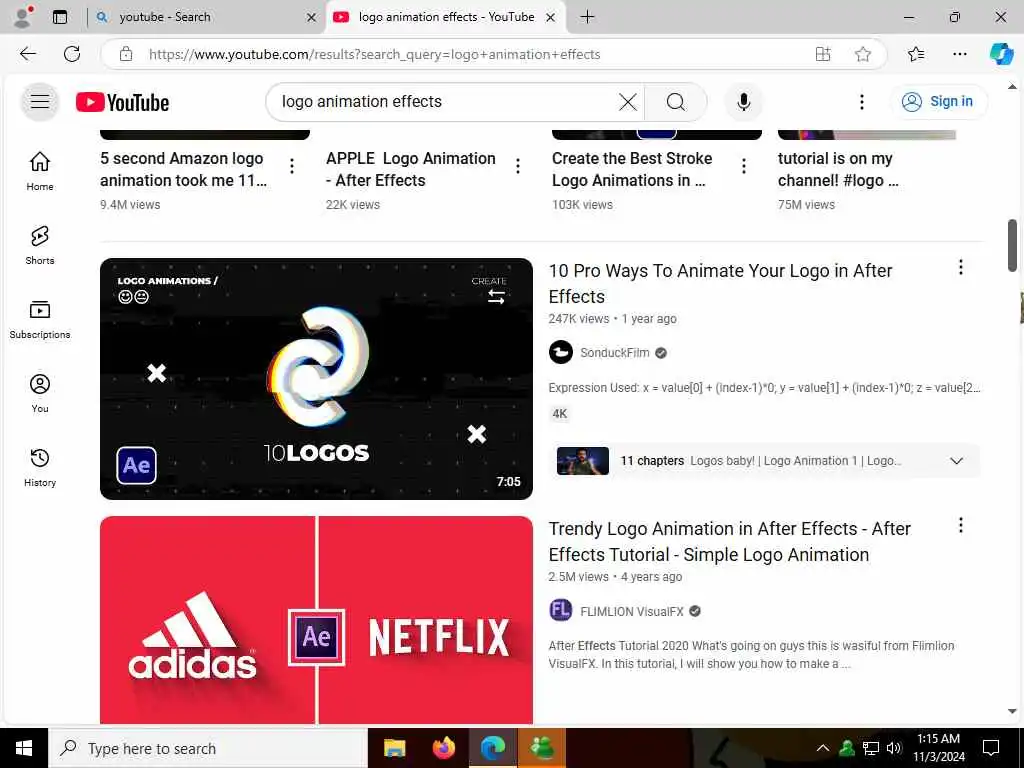Click the browser Back arrow
The height and width of the screenshot is (768, 1024).
point(28,54)
